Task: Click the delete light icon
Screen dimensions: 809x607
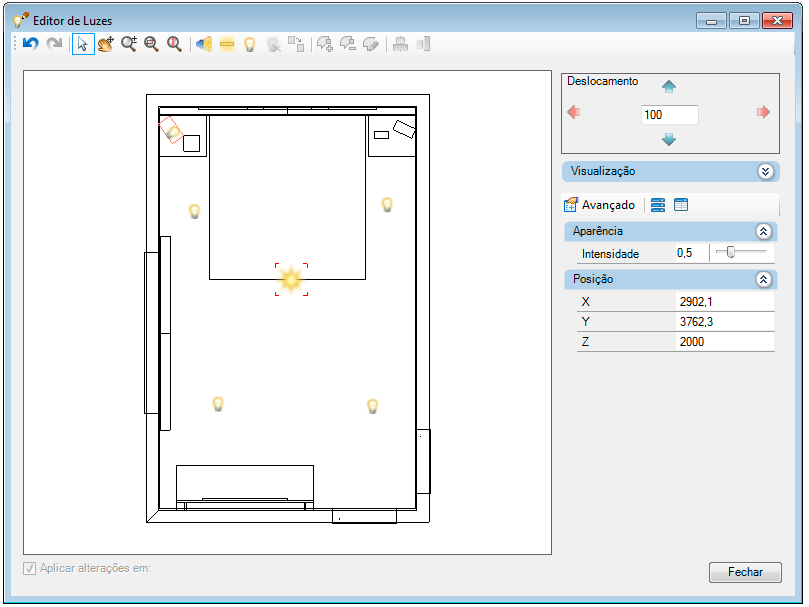Action: click(x=273, y=44)
